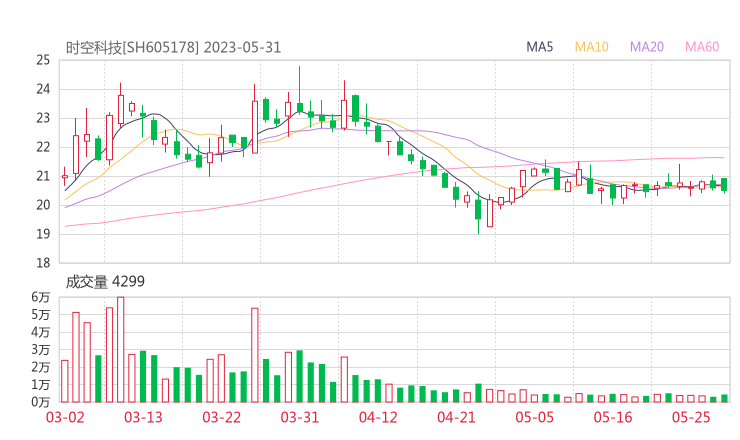Viewport: 740px width, 440px height.
Task: Click the price axis value 21
Action: (x=43, y=176)
